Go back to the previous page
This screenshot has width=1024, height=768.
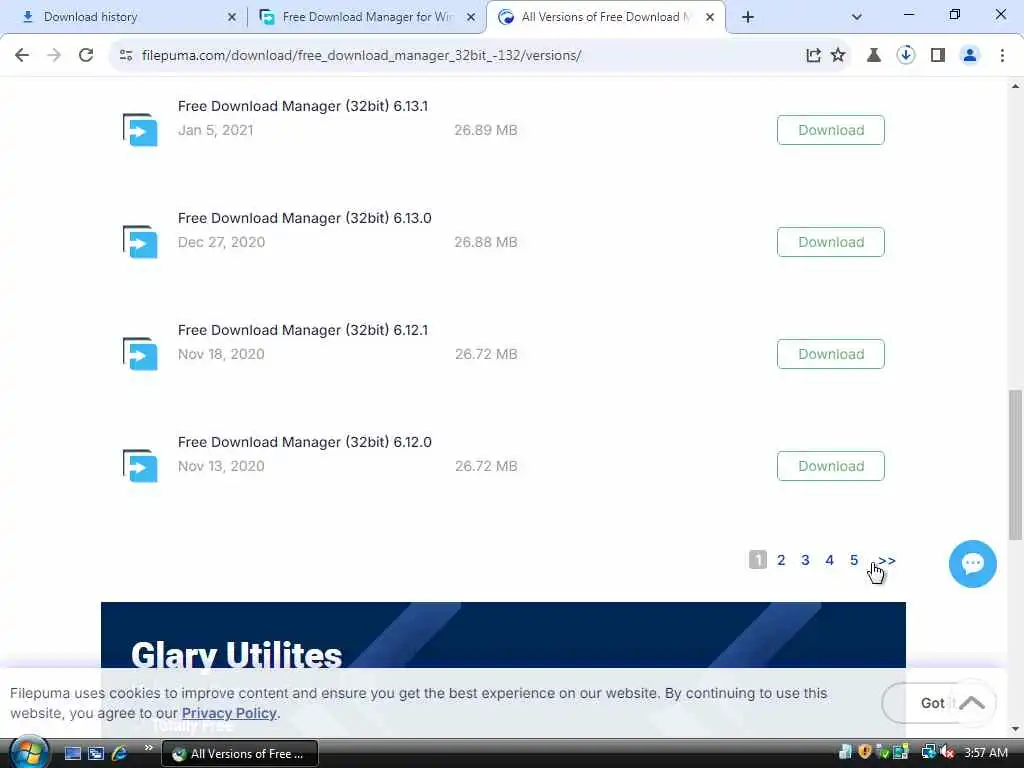(x=22, y=56)
